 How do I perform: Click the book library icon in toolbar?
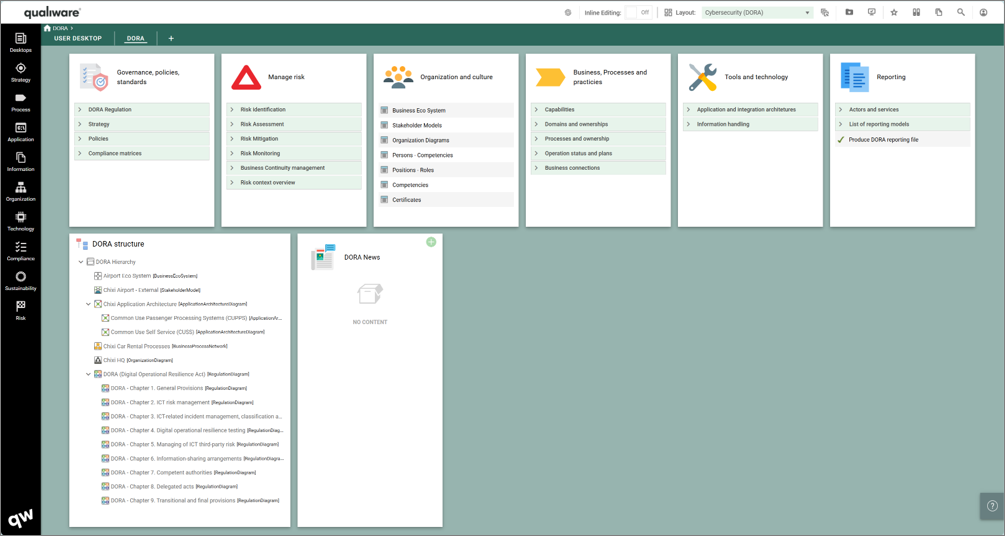click(917, 12)
